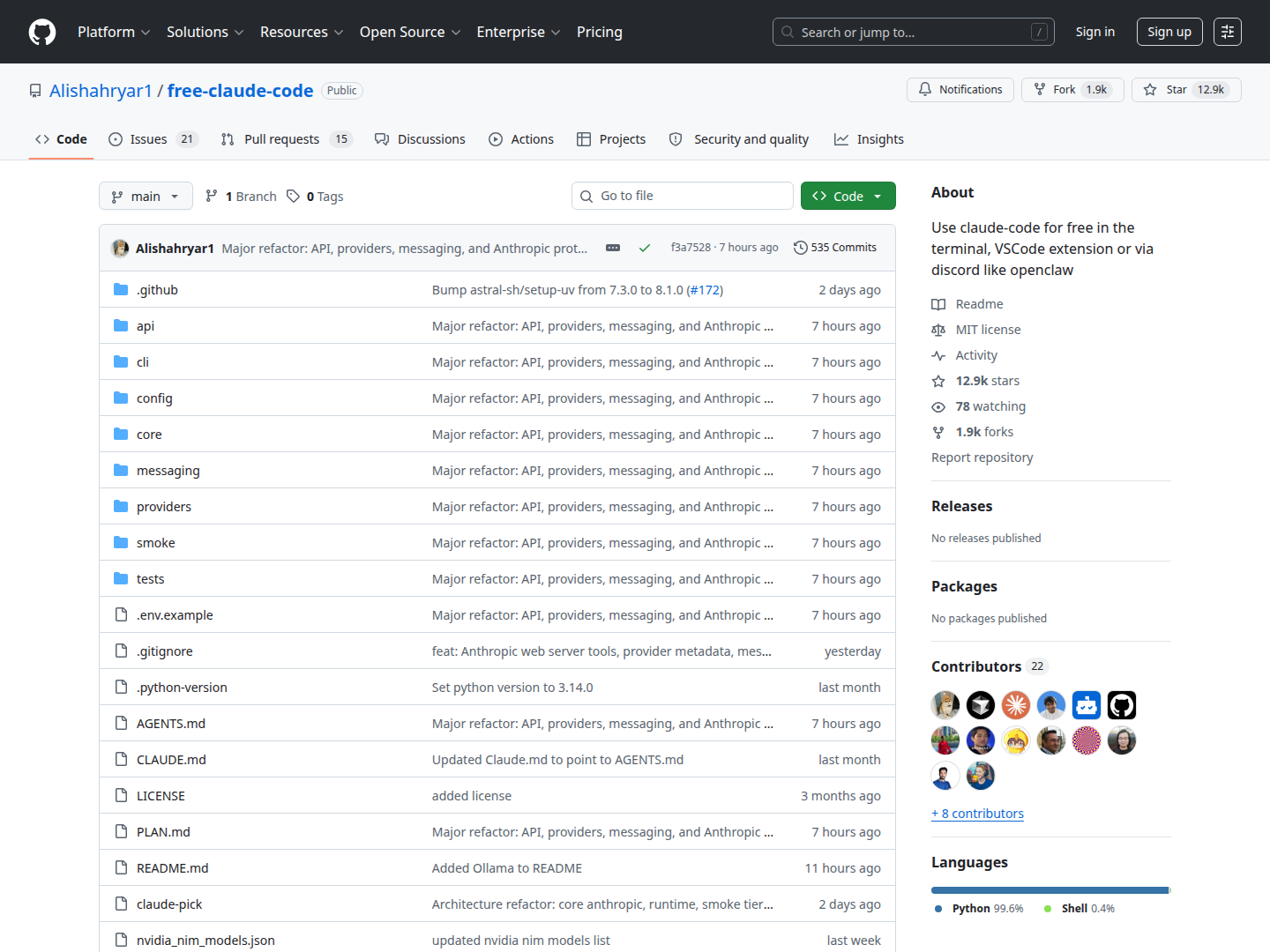Click the README.md file icon
1270x952 pixels.
tap(121, 868)
